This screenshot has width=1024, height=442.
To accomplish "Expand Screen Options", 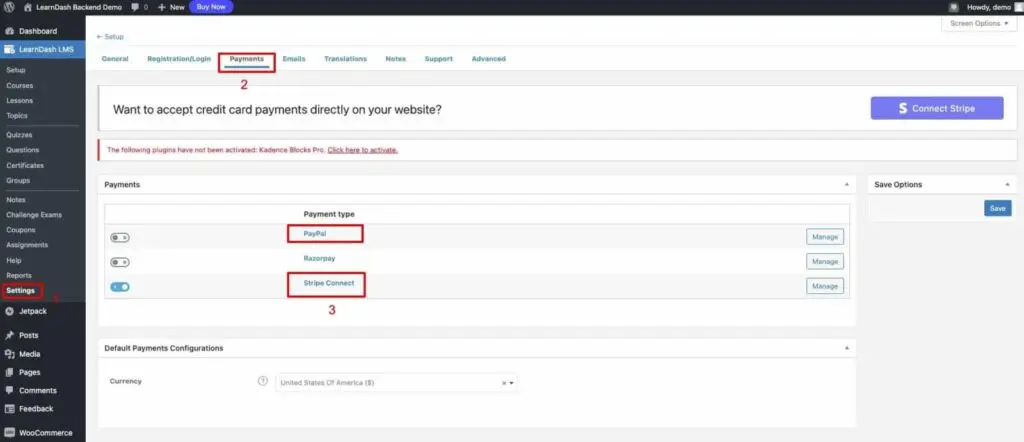I will click(979, 24).
